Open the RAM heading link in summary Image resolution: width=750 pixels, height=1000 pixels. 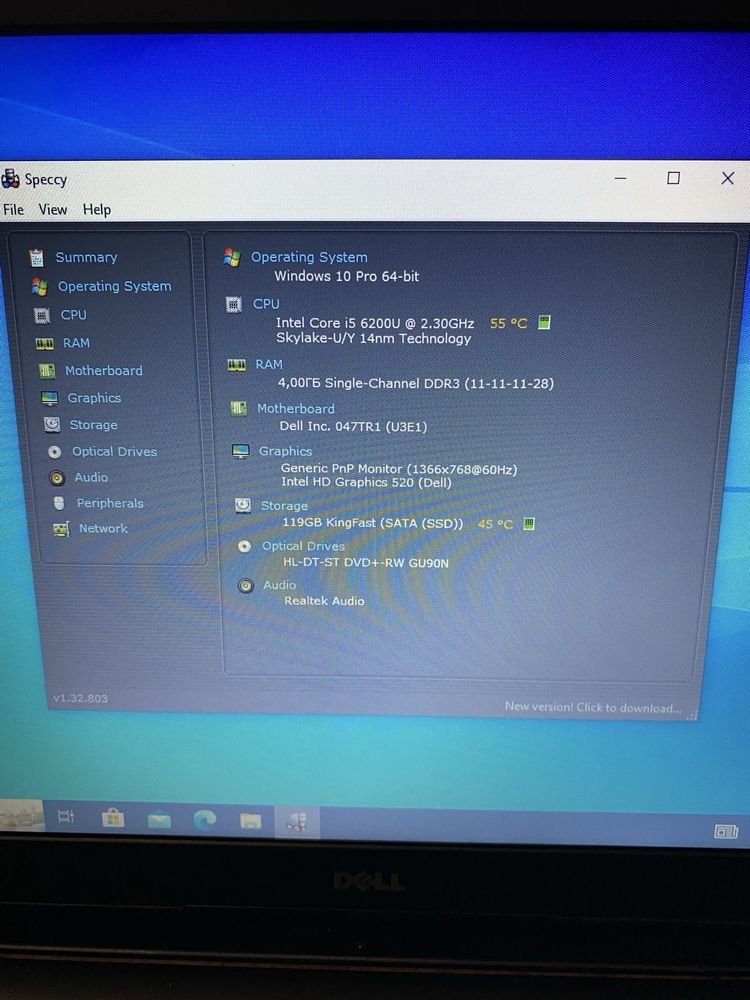[268, 364]
